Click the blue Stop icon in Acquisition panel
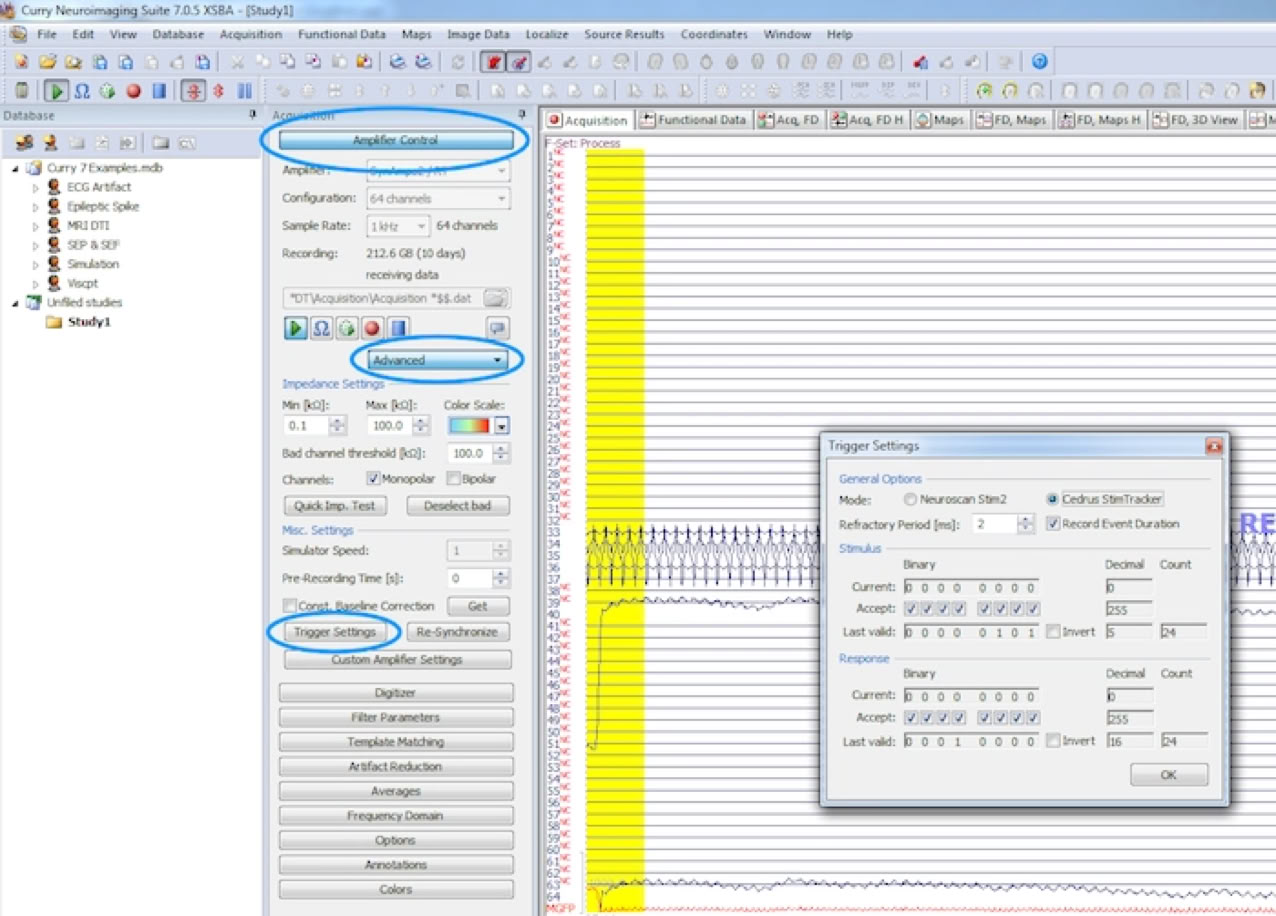 click(398, 328)
